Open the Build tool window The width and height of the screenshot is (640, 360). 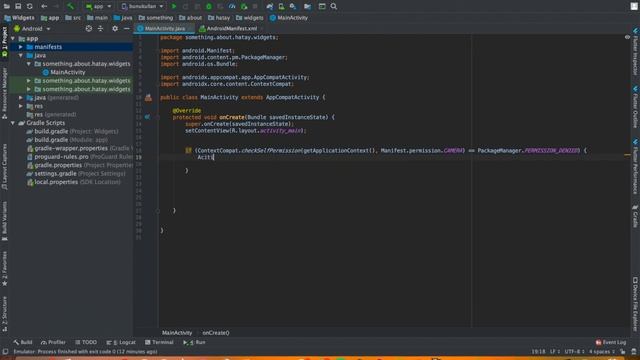point(22,342)
